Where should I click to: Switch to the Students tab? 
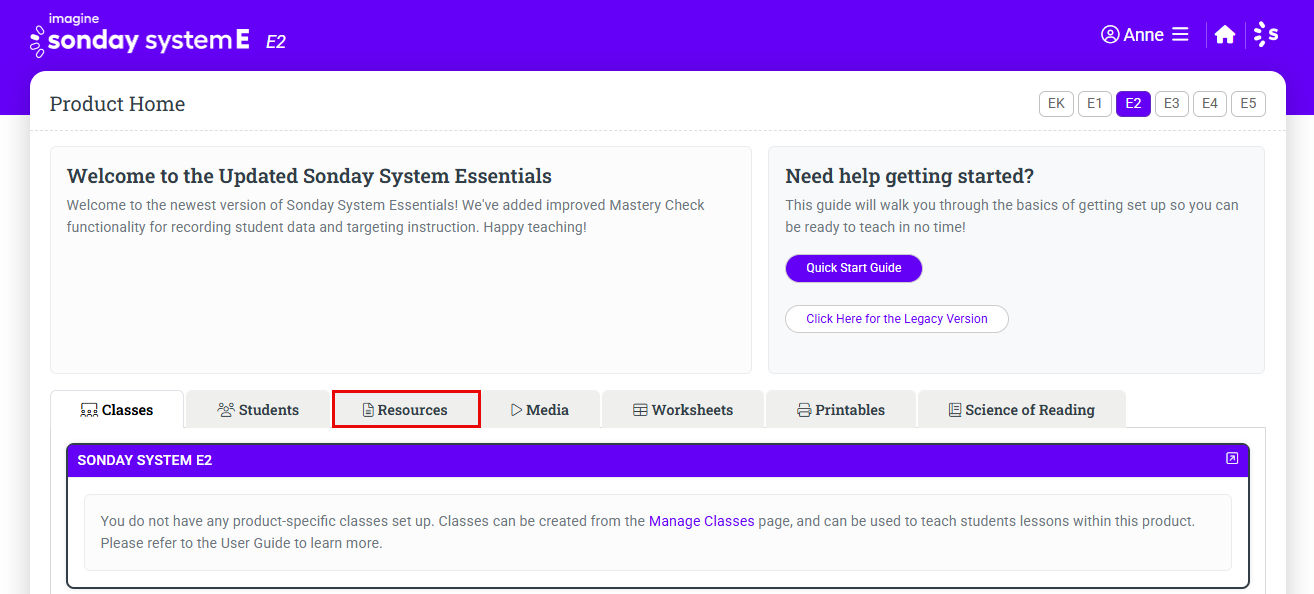(258, 410)
